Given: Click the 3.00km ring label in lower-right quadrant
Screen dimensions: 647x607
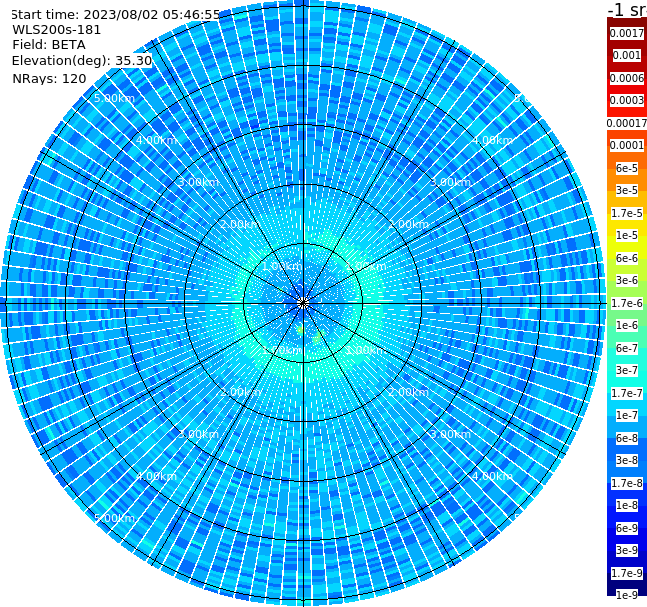Looking at the screenshot, I should coord(450,434).
